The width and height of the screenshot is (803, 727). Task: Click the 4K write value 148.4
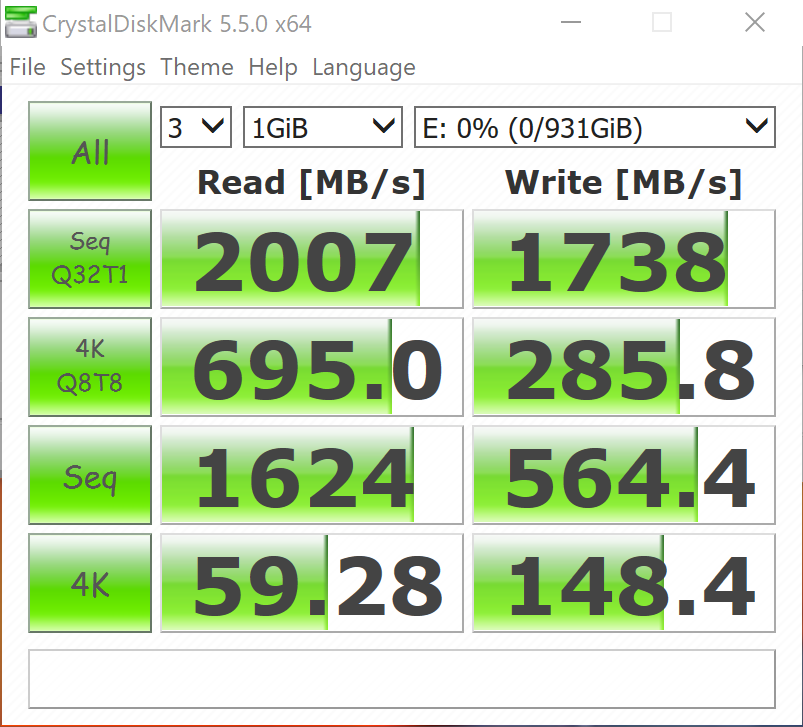coord(624,583)
